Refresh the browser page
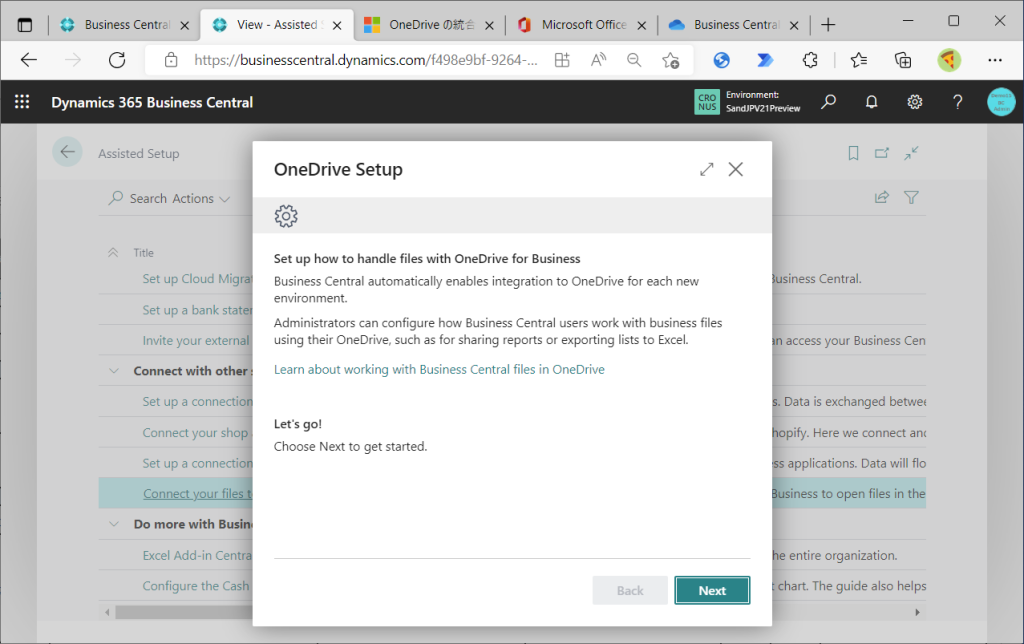The width and height of the screenshot is (1024, 644). [117, 60]
